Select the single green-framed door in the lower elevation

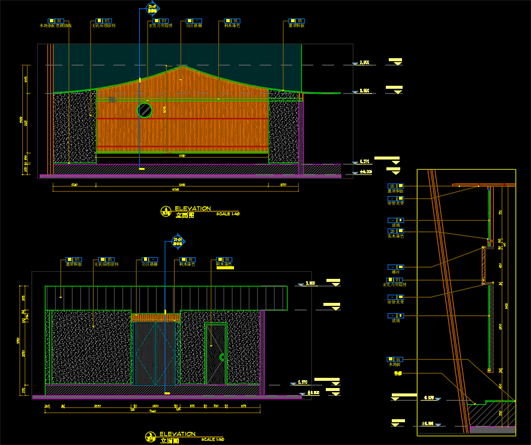coord(216,354)
